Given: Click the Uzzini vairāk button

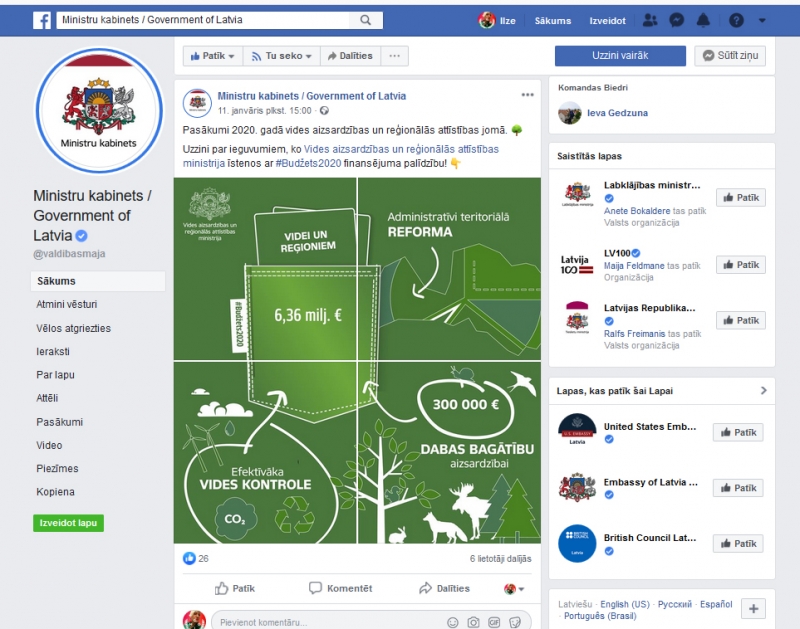Looking at the screenshot, I should 620,56.
